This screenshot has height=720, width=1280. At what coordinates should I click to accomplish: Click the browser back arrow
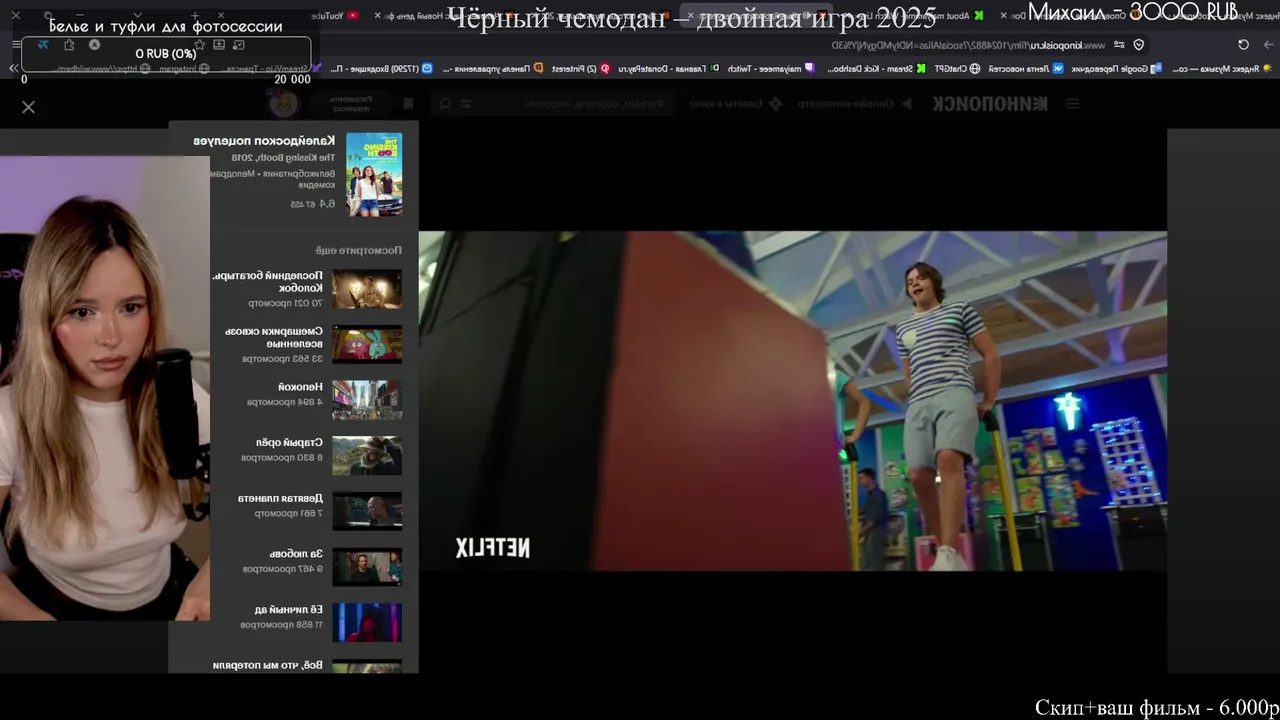[1269, 45]
